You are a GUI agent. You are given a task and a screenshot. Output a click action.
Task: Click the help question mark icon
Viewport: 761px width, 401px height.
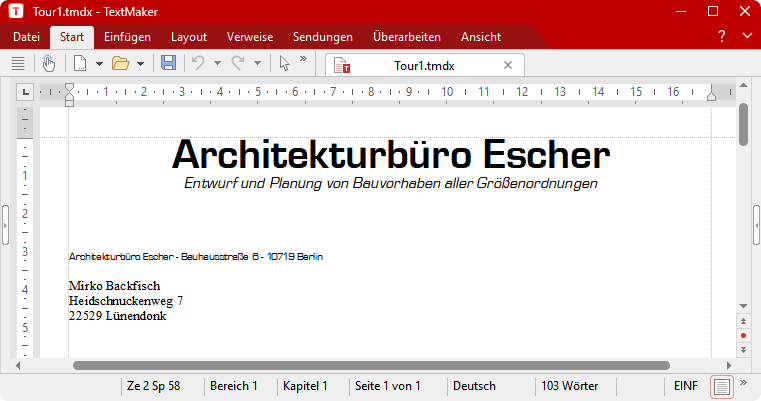pyautogui.click(x=722, y=36)
